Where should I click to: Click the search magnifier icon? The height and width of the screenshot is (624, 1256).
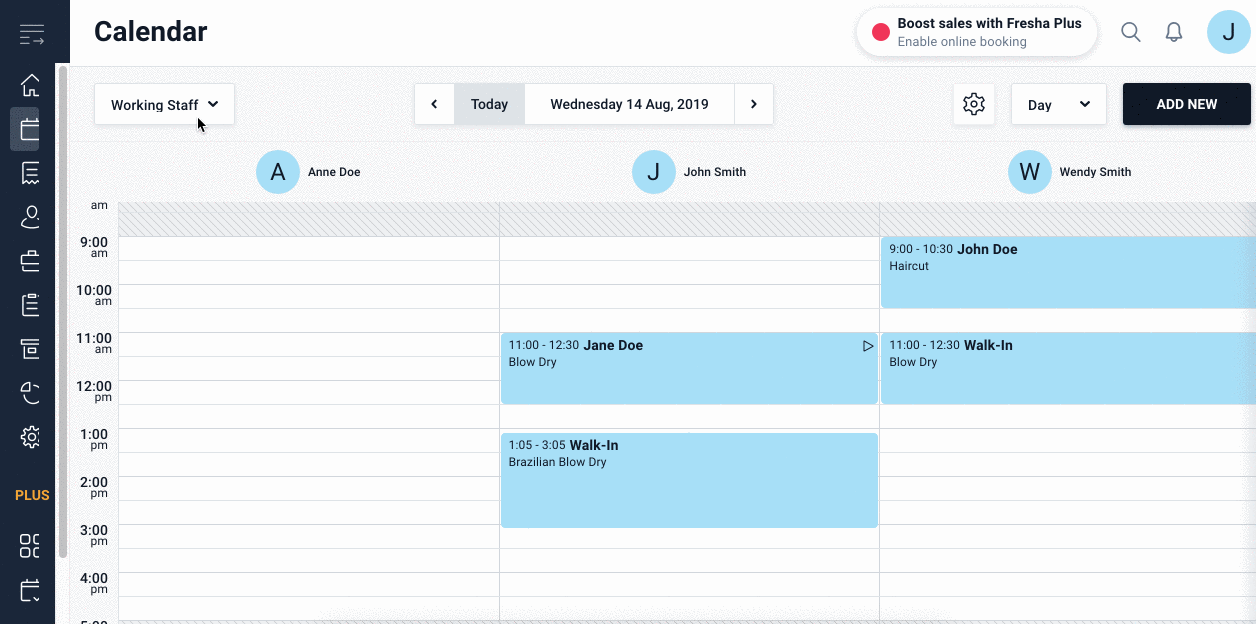[1131, 32]
